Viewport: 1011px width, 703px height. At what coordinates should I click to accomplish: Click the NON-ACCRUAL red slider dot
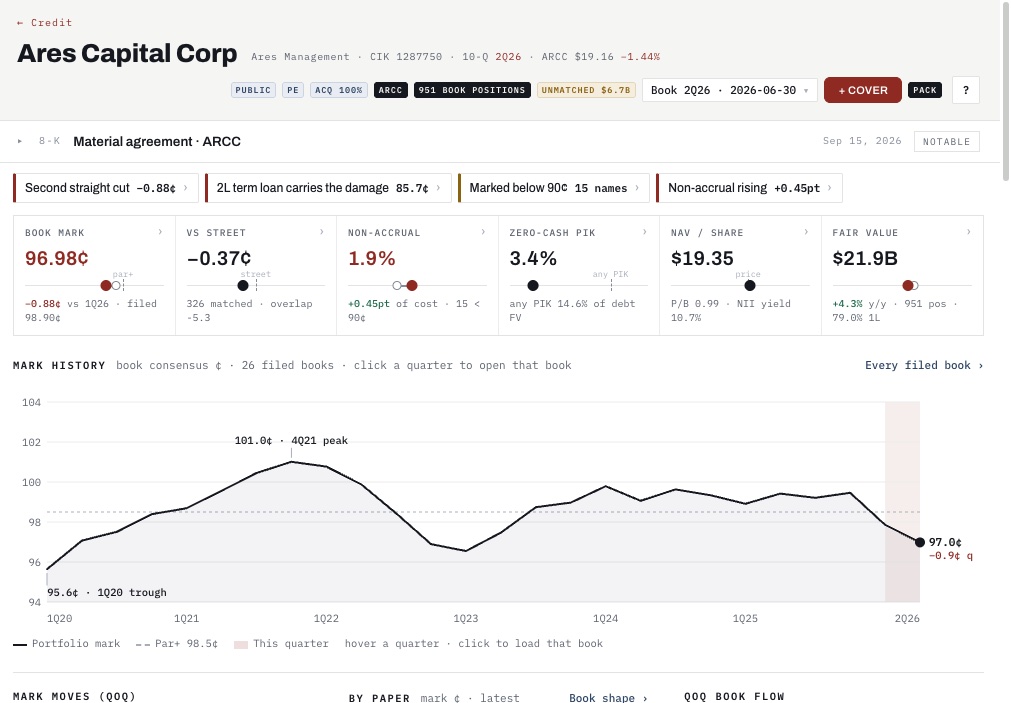pos(412,286)
